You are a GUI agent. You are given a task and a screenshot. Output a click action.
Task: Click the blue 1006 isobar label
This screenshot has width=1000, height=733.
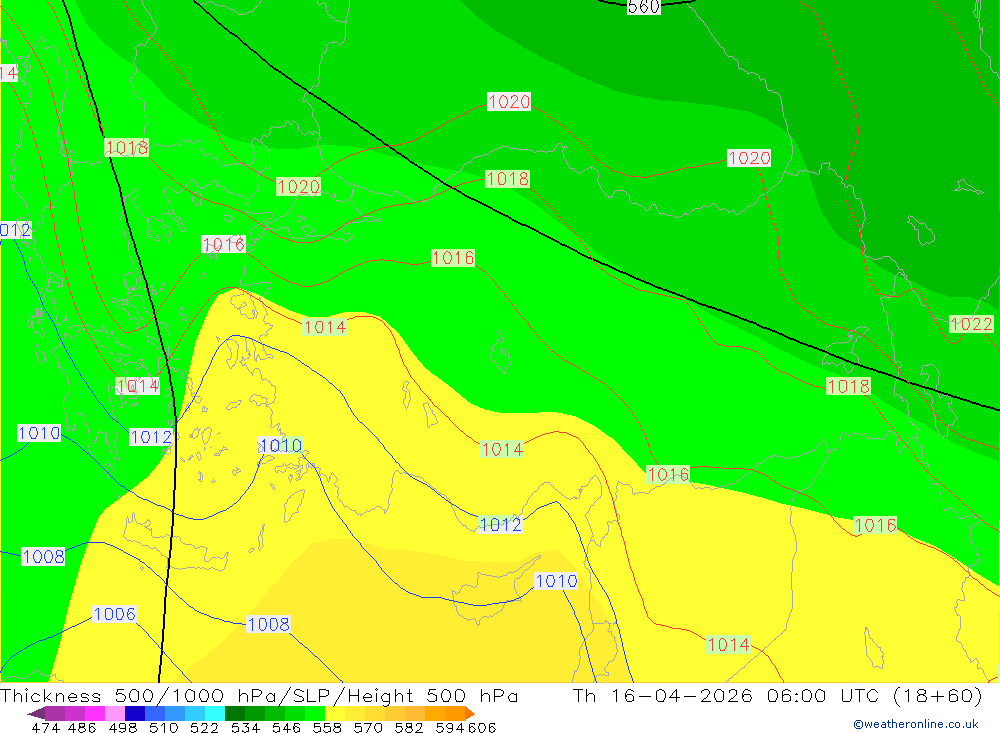(x=114, y=614)
